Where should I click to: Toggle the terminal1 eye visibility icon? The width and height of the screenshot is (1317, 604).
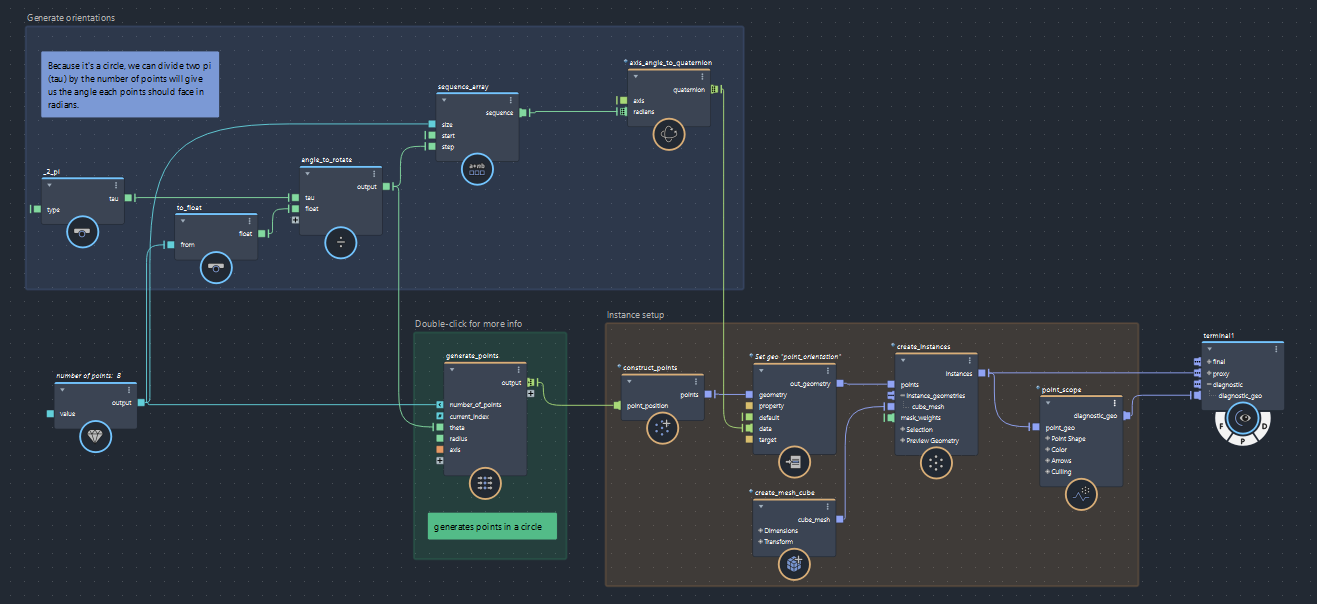(x=1243, y=418)
